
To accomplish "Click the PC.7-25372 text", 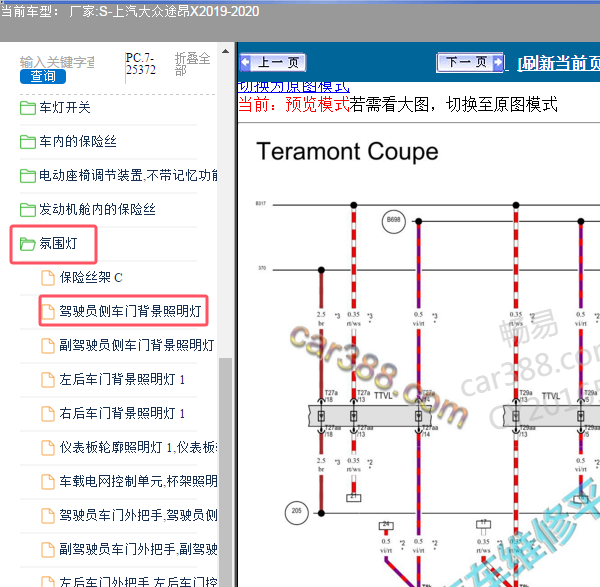I will [140, 64].
